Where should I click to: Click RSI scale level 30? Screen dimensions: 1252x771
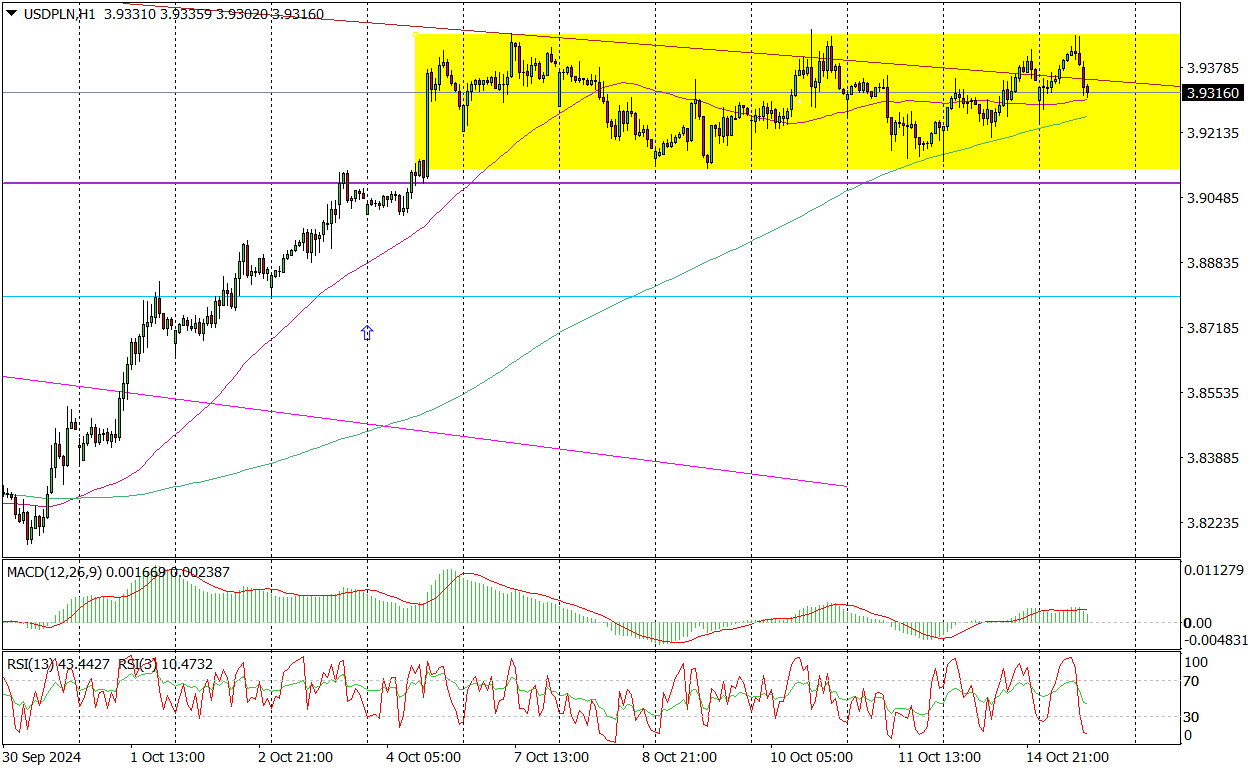coord(1191,716)
